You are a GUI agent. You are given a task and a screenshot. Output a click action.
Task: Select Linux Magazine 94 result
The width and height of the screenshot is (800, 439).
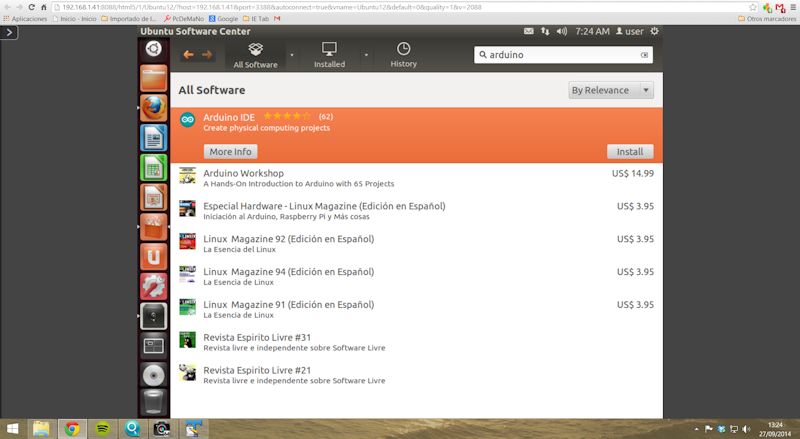tap(416, 276)
